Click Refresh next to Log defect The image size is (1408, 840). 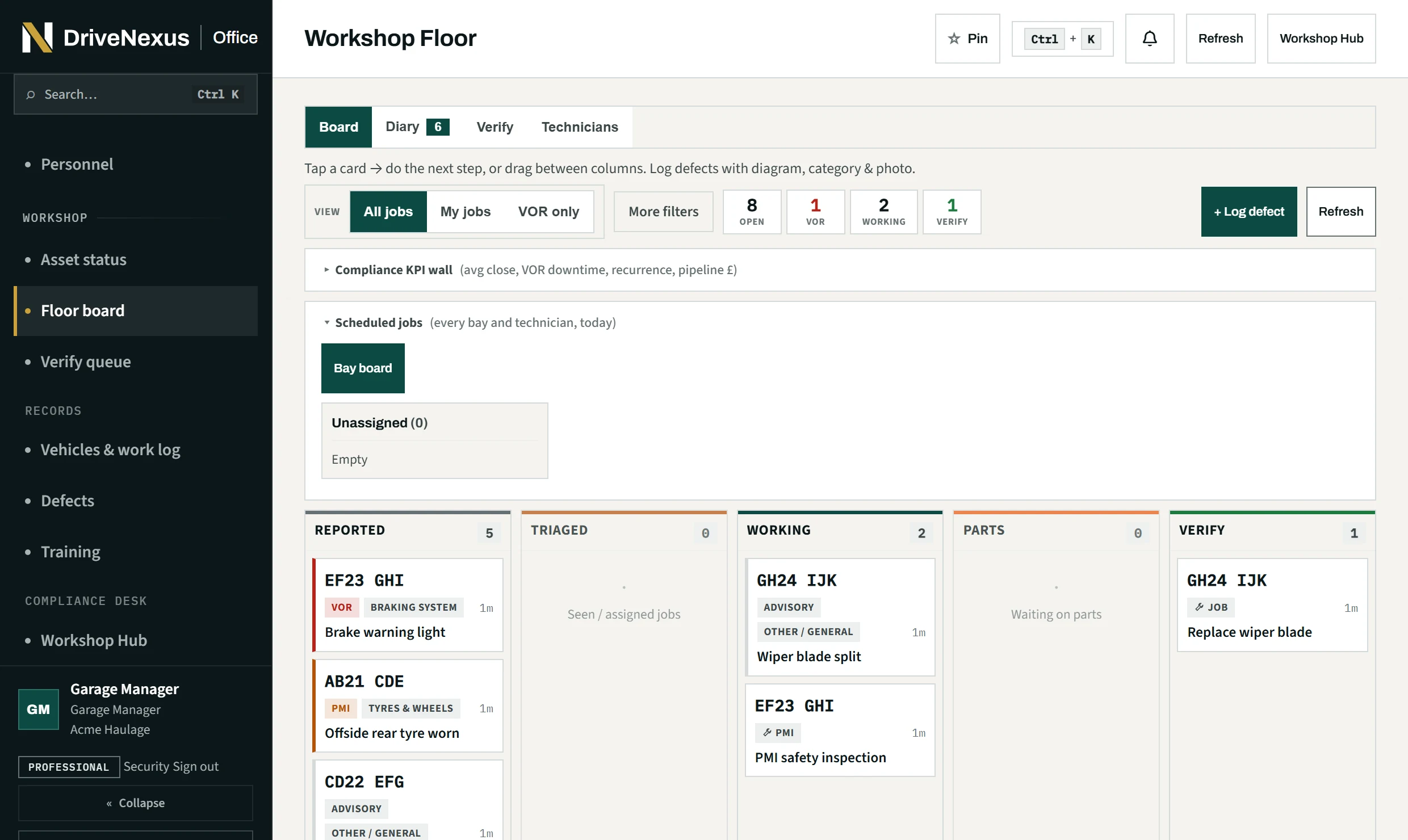tap(1341, 212)
